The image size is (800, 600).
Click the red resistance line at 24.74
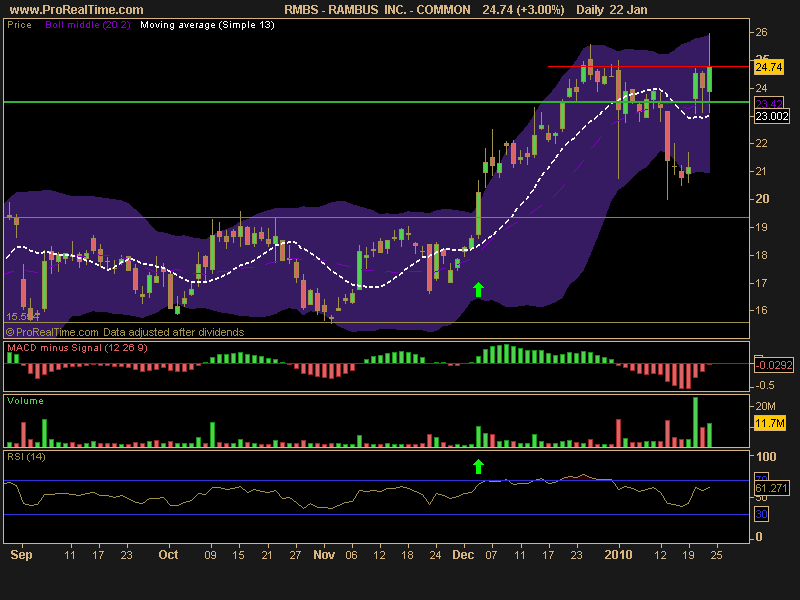tap(649, 67)
